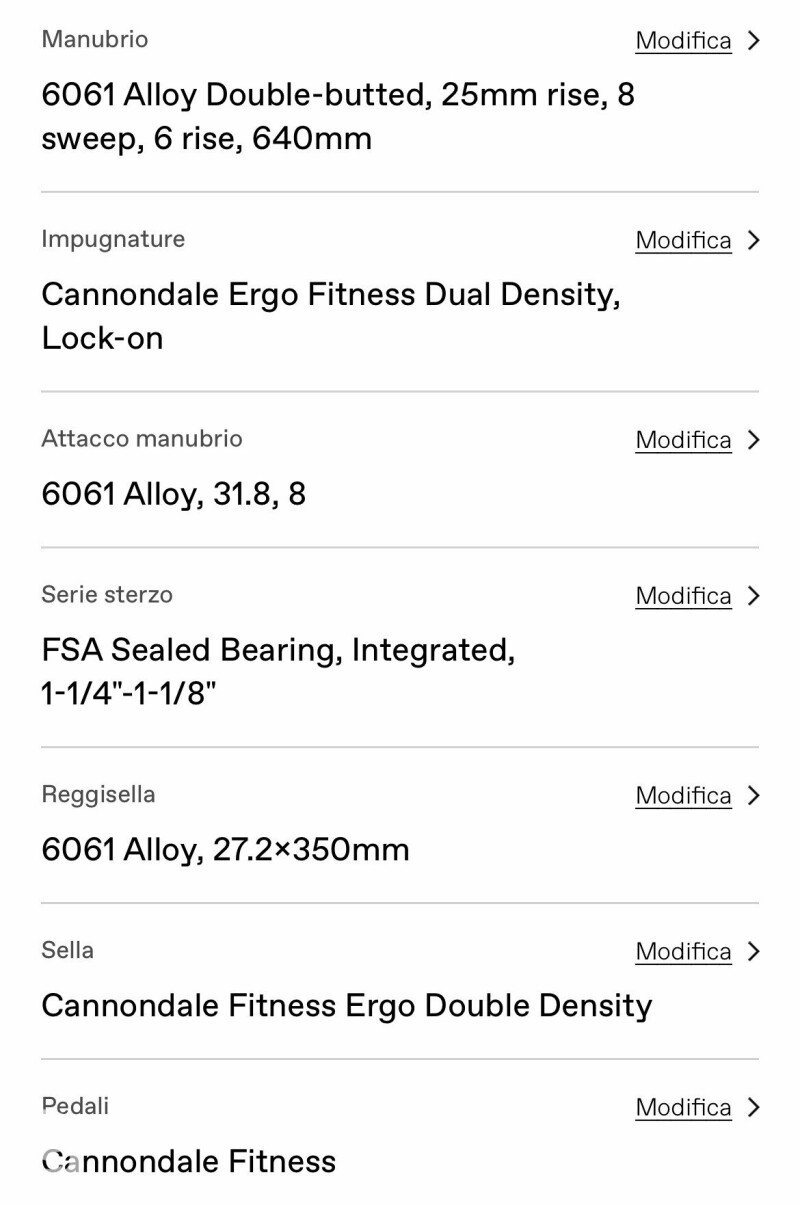
Task: Tap the chevron arrow in the Impugnature row
Action: [x=754, y=241]
